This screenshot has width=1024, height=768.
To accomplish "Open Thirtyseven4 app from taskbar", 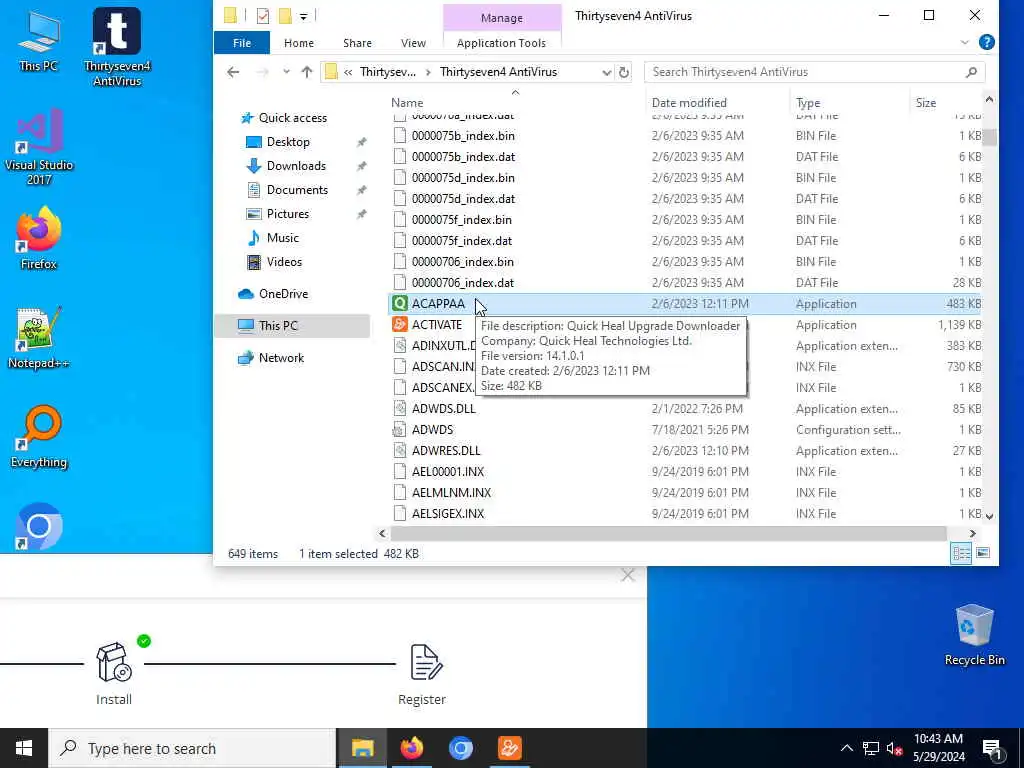I will click(509, 748).
